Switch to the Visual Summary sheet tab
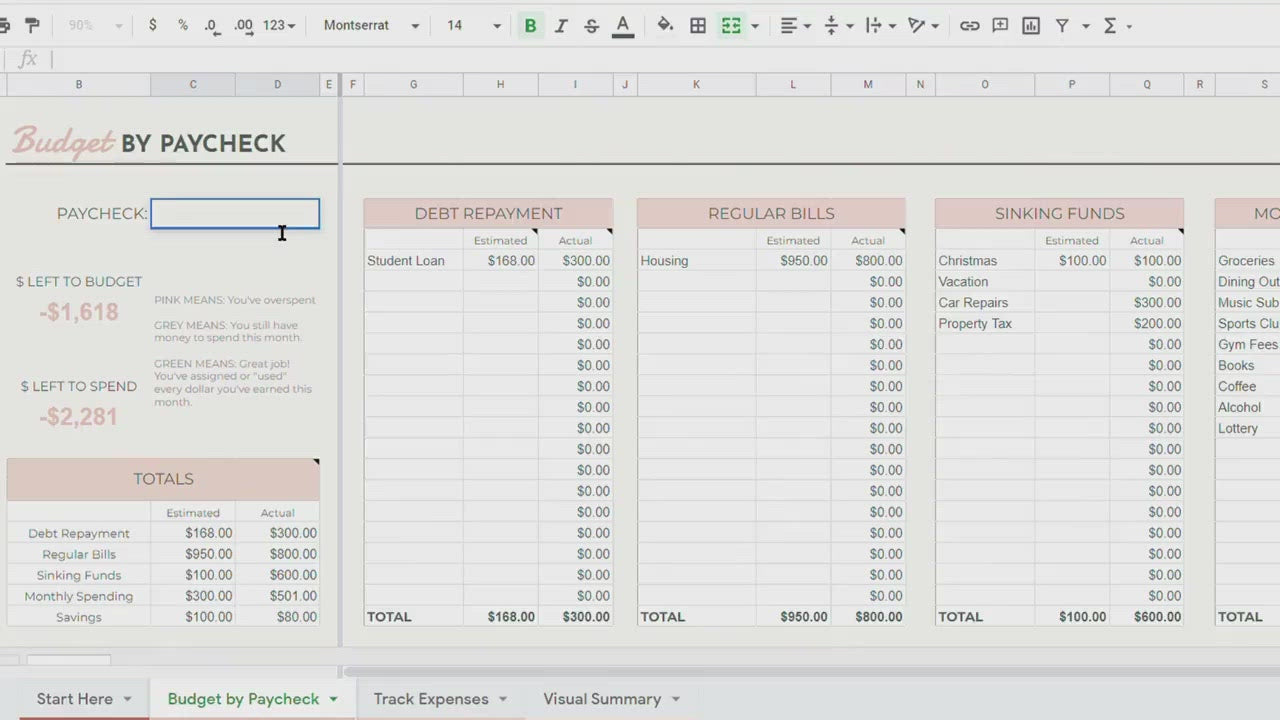This screenshot has height=720, width=1280. (x=602, y=699)
